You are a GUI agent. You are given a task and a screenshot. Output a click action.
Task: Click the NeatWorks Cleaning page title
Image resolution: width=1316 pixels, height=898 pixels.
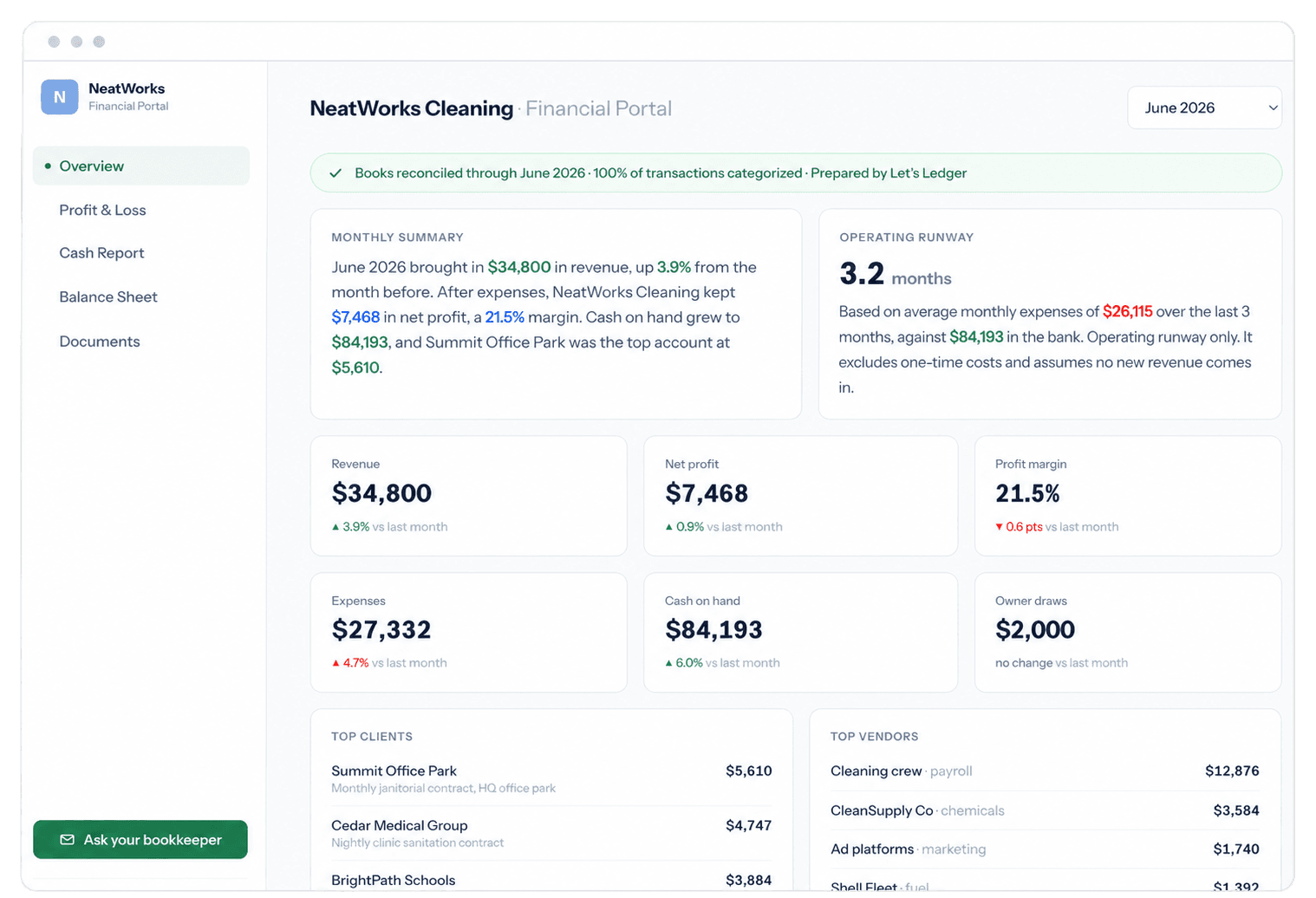412,108
